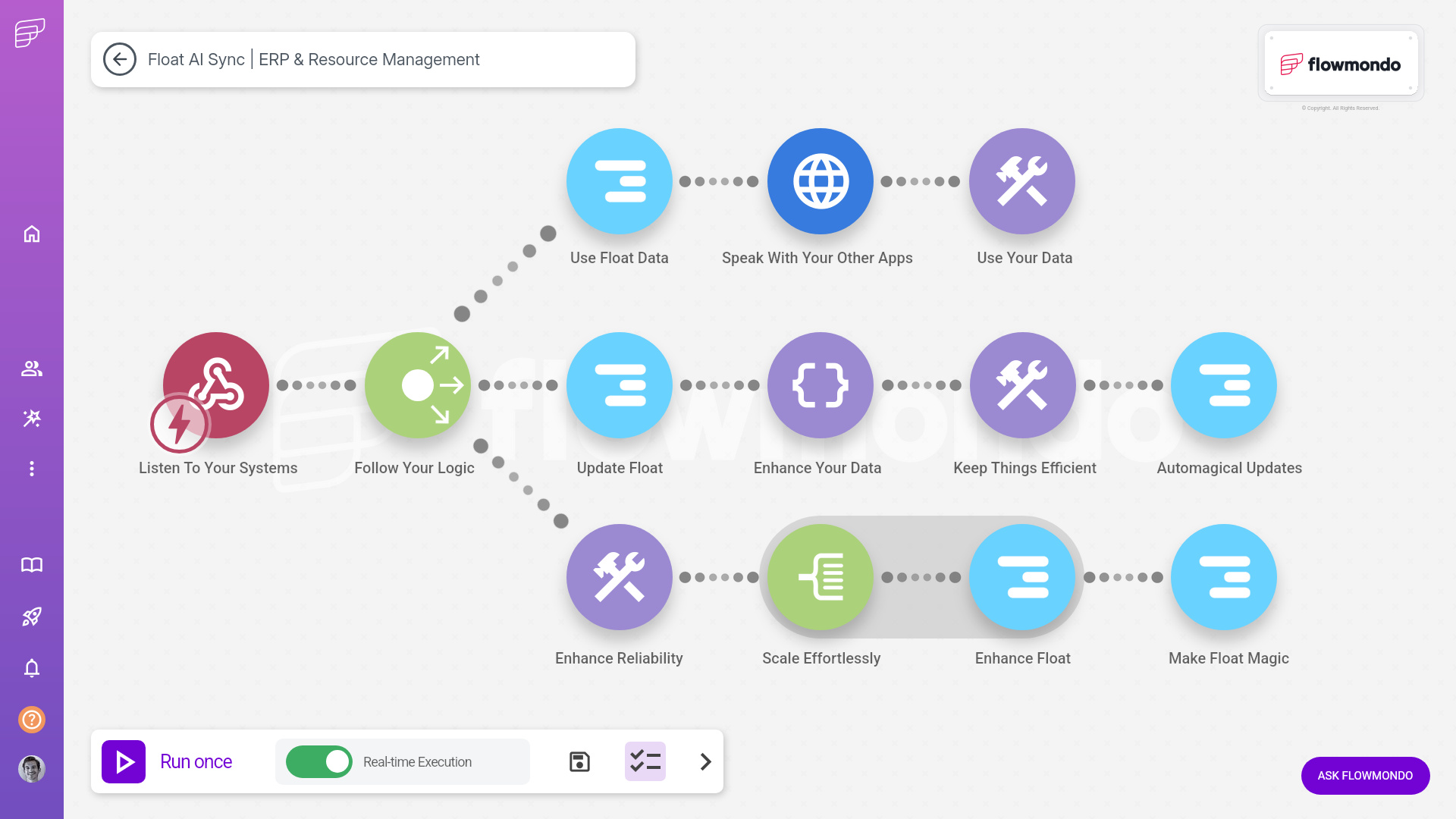This screenshot has width=1456, height=819.
Task: Select the Scale Effortlessly iterator module
Action: (821, 577)
